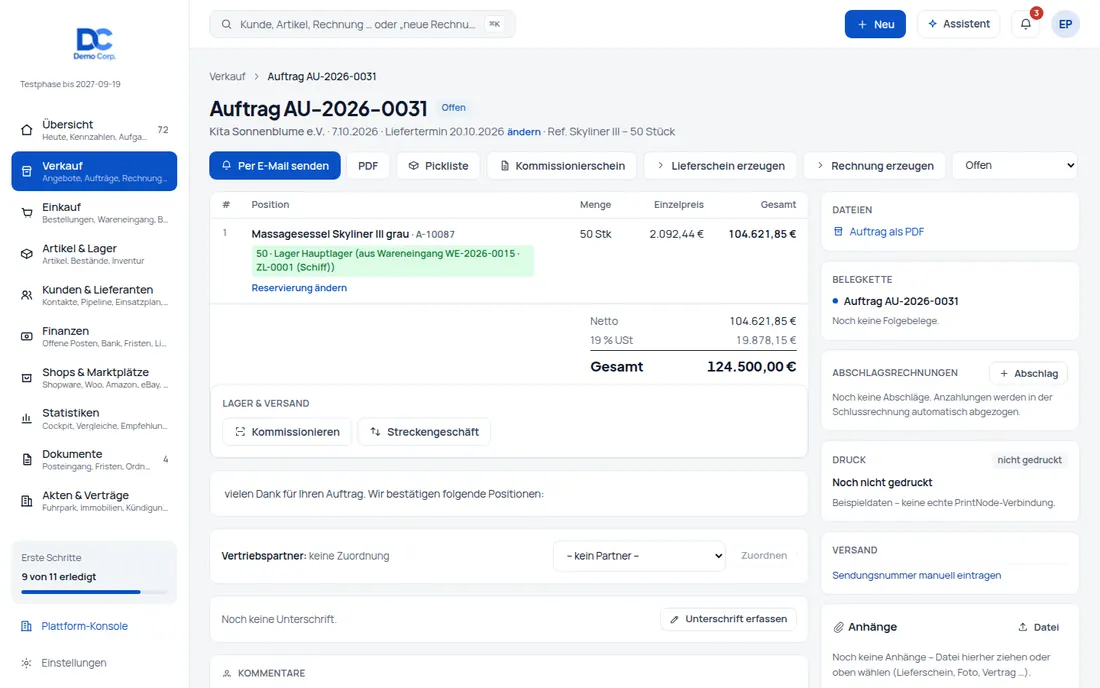Open Einstellungen
1100x688 pixels.
[x=74, y=663]
